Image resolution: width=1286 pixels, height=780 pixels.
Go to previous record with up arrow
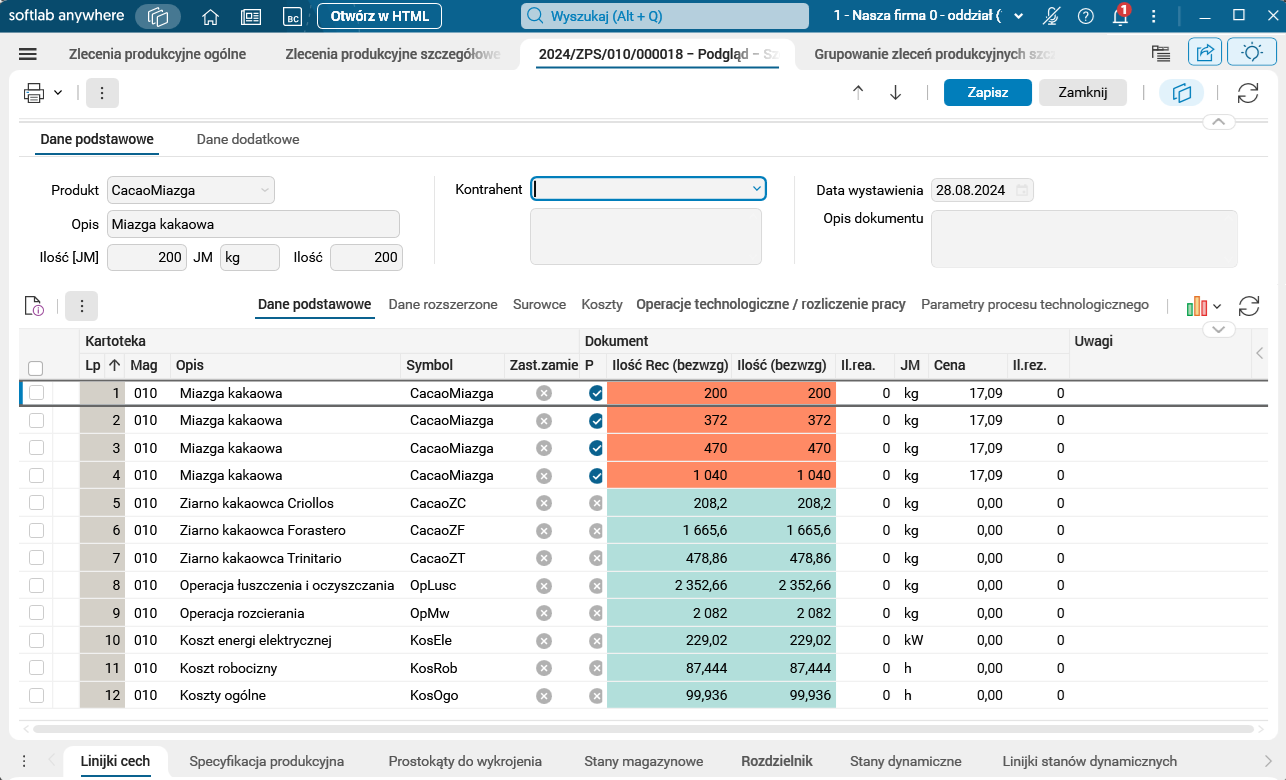[858, 93]
